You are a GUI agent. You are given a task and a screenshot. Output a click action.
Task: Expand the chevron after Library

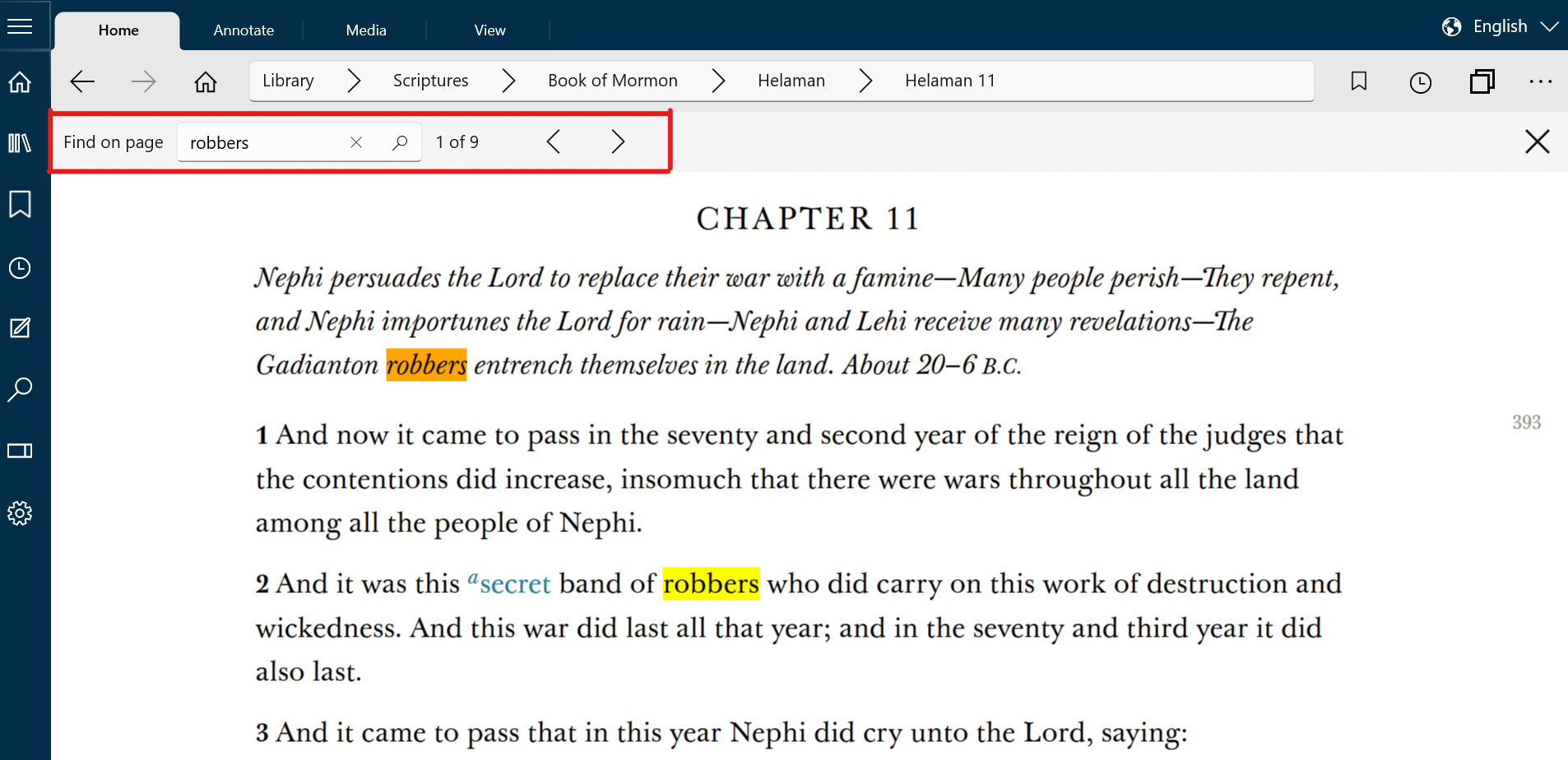354,81
